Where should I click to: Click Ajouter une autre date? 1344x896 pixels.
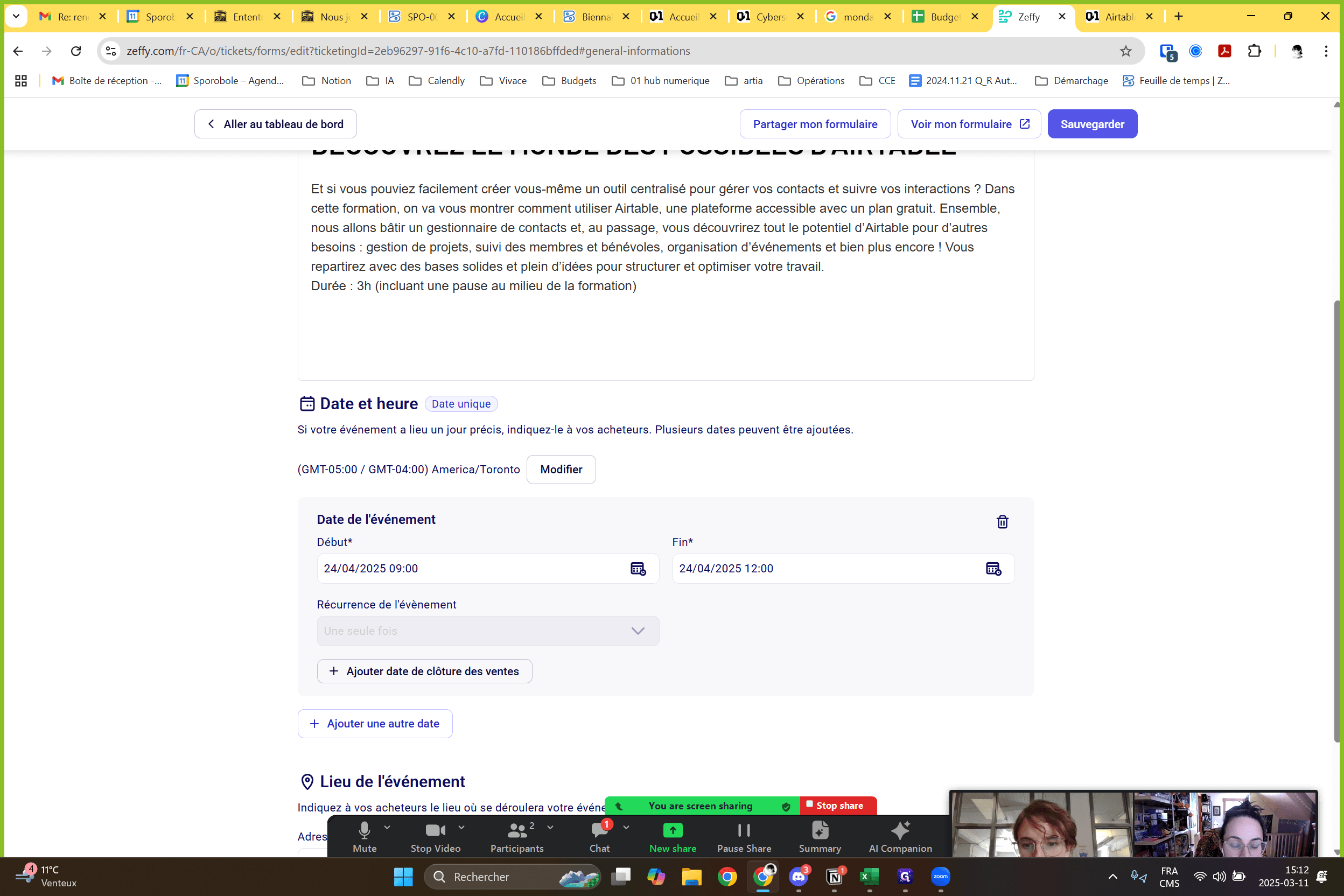(375, 724)
